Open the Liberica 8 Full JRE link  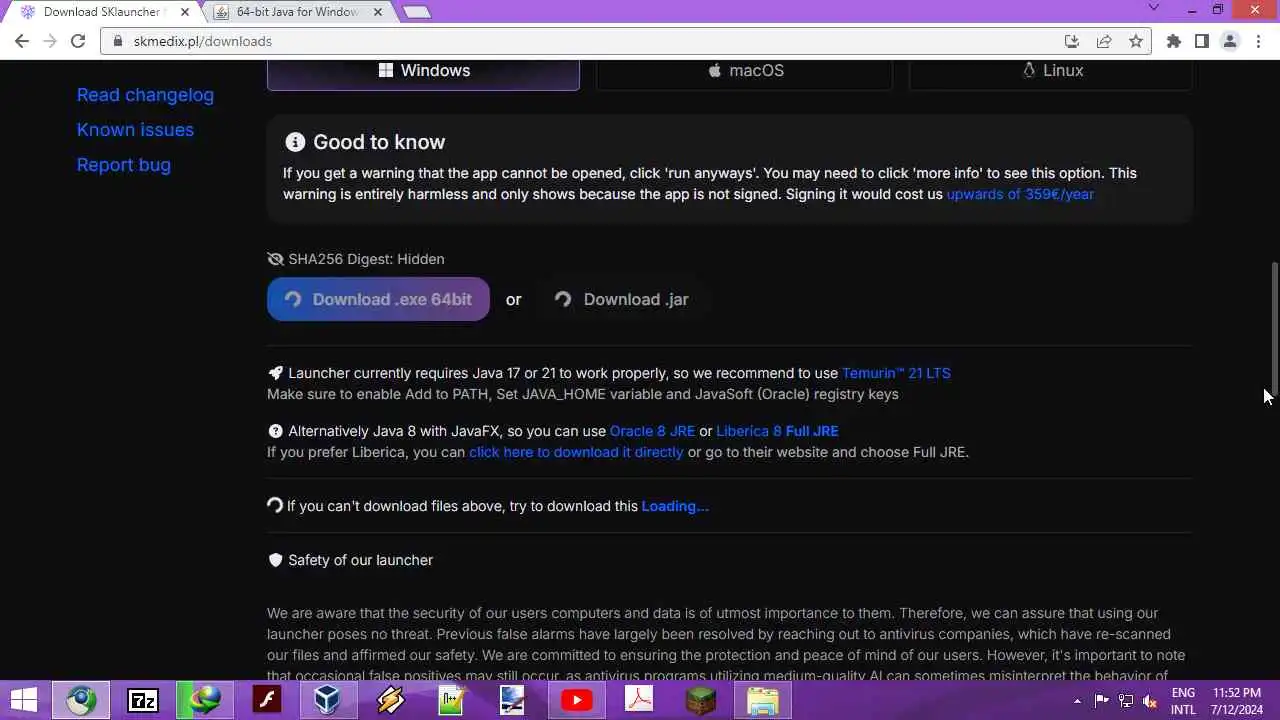coord(777,431)
